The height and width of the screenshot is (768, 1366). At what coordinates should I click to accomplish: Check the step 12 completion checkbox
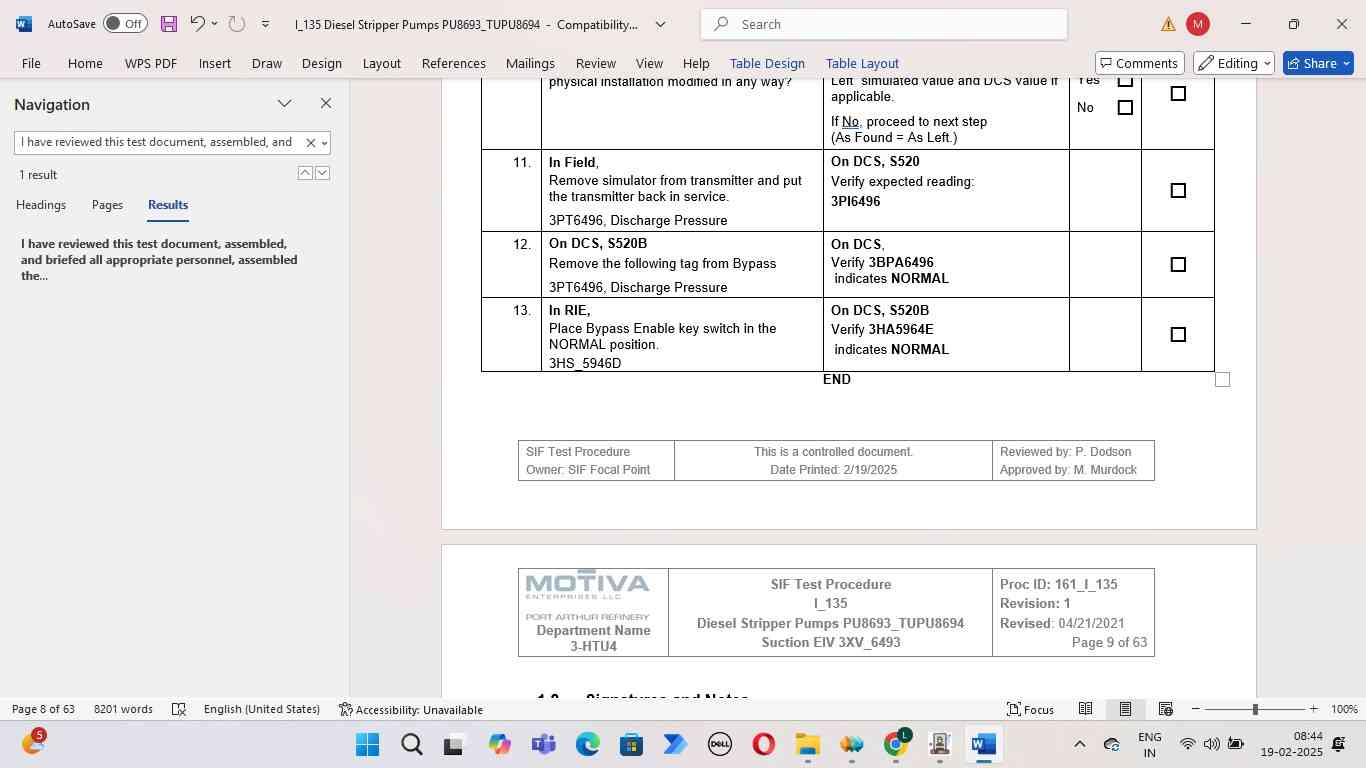click(1178, 264)
